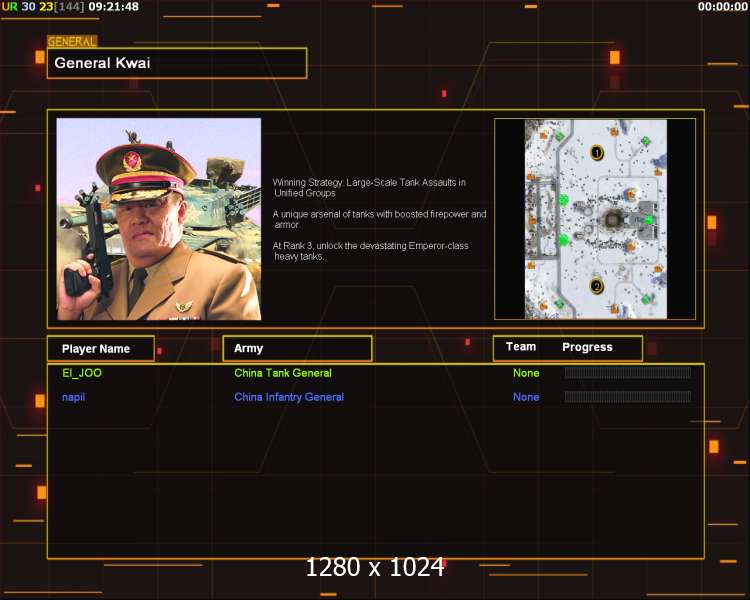Click the 00:00:00 timer in the corner
Image resolution: width=750 pixels, height=600 pixels.
722,7
